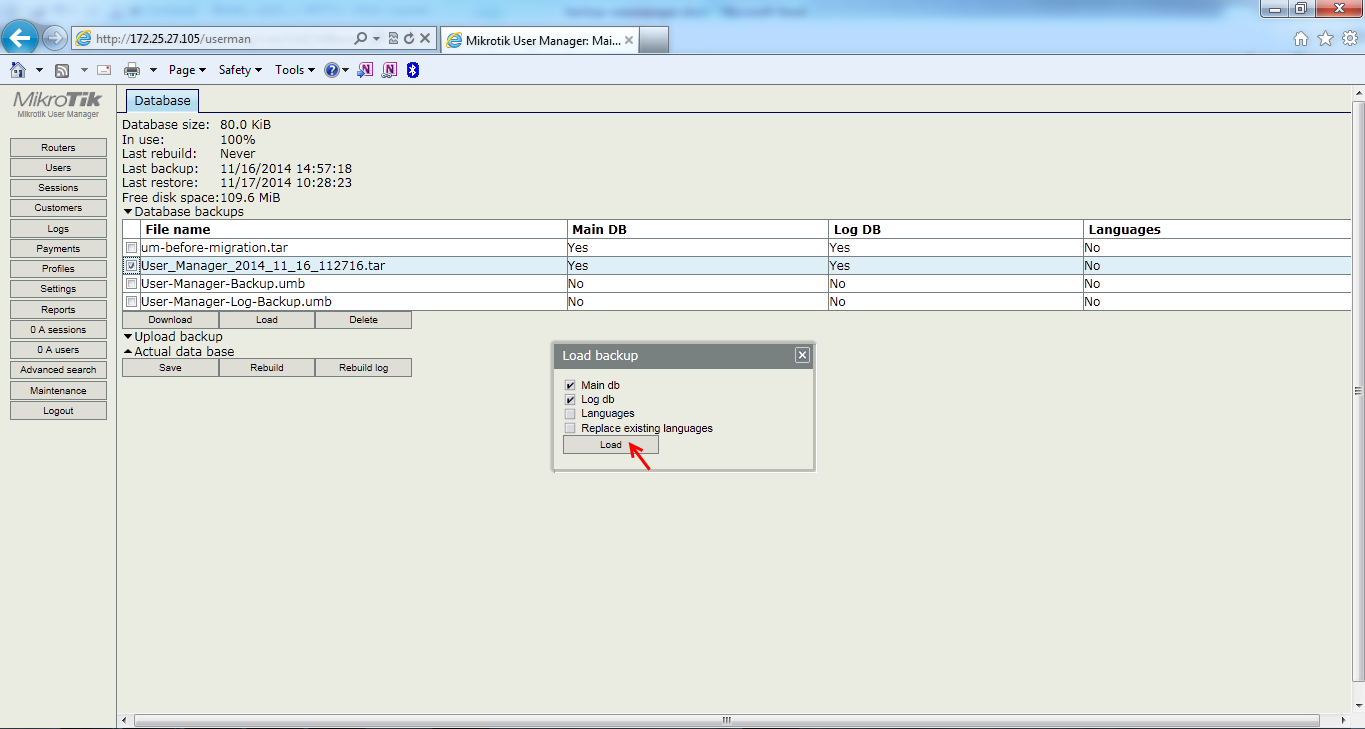1365x729 pixels.
Task: Click the browser Back arrow button
Action: point(21,38)
